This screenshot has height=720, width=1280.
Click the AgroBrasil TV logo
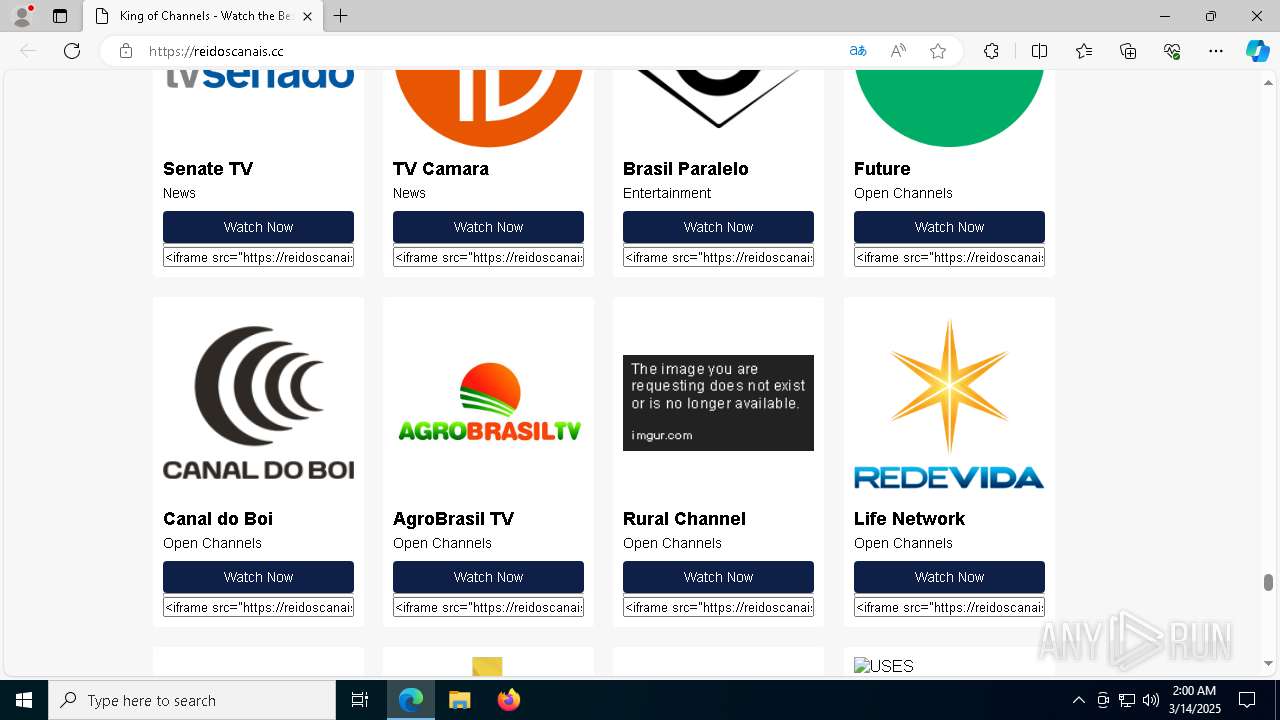(488, 402)
